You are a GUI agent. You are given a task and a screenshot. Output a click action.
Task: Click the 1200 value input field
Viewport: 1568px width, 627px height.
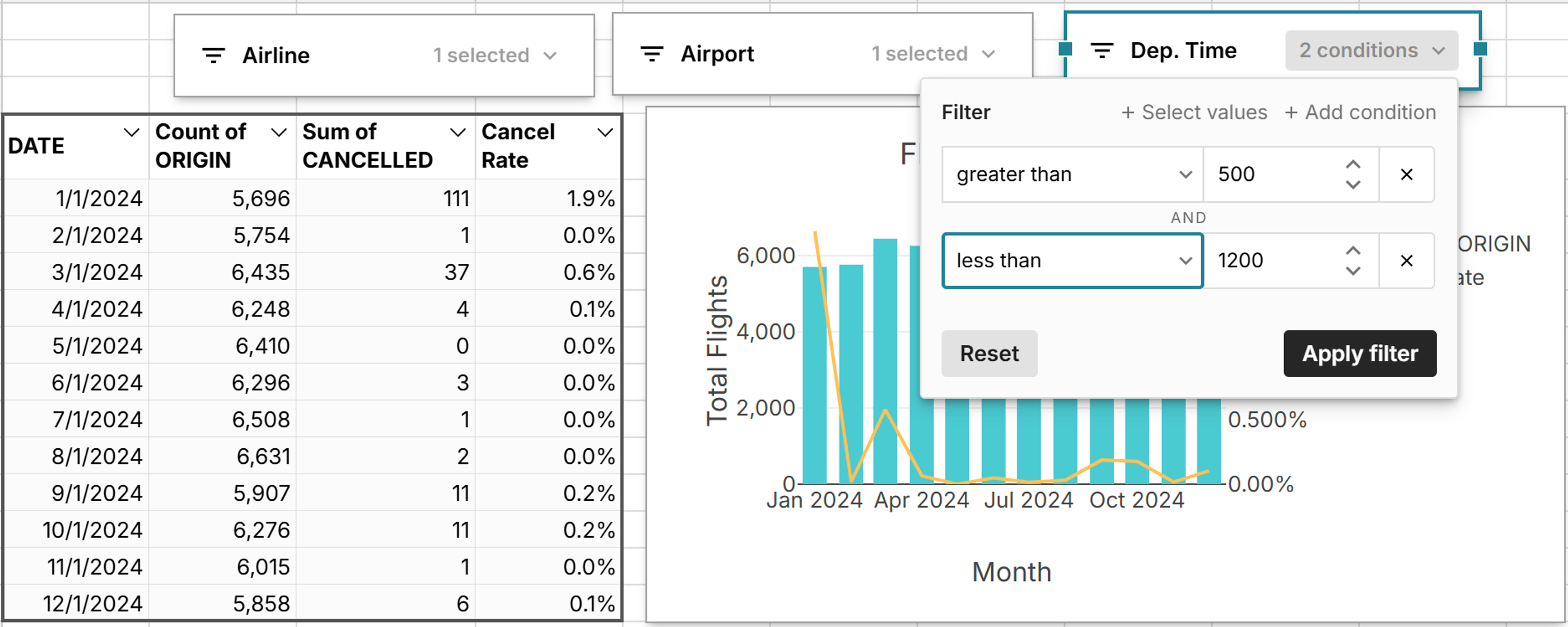tap(1272, 261)
